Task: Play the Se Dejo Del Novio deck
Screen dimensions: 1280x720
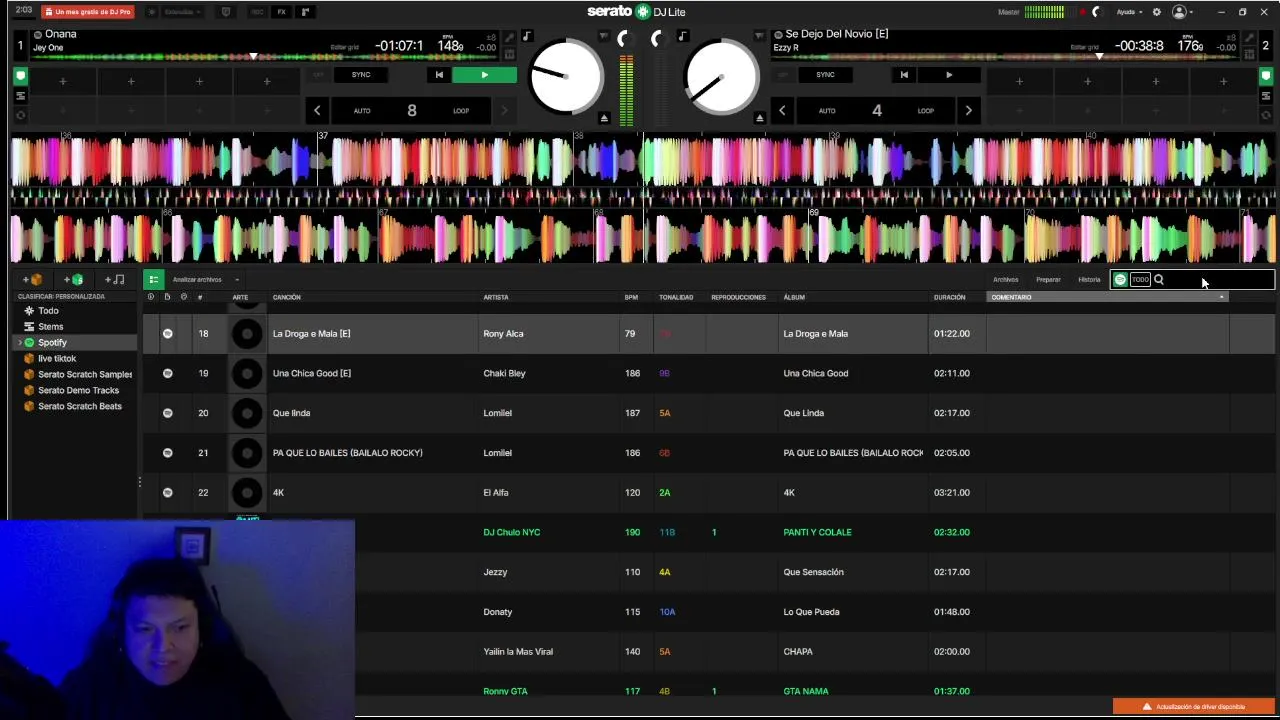Action: pyautogui.click(x=949, y=75)
